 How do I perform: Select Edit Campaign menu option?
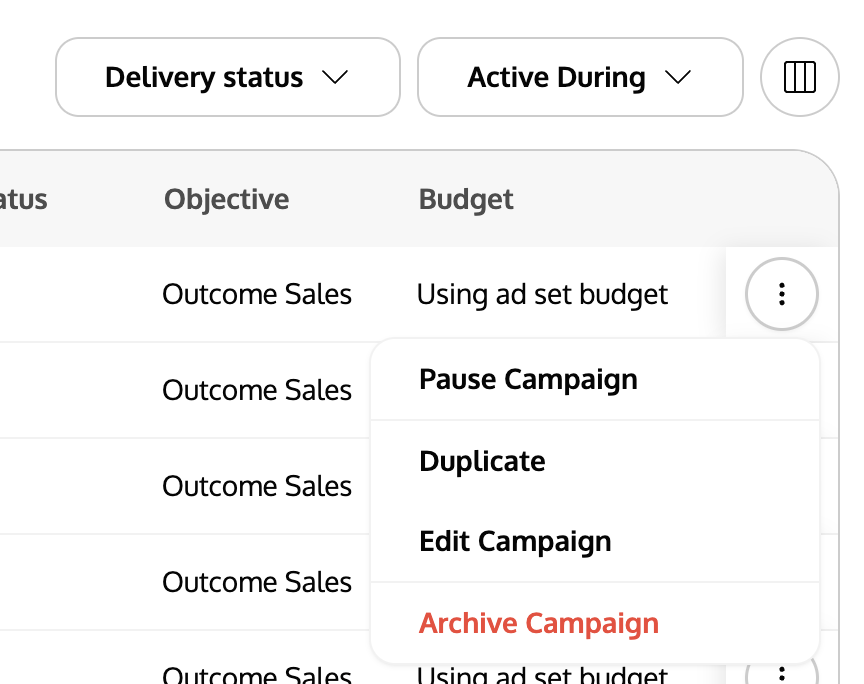[x=595, y=541]
